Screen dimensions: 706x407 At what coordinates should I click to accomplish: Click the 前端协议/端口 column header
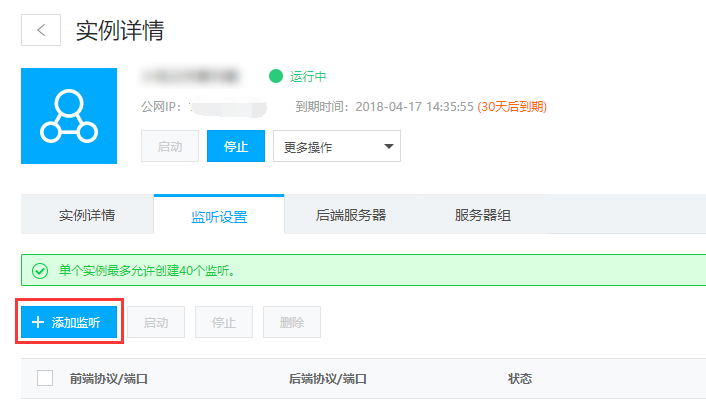[109, 379]
